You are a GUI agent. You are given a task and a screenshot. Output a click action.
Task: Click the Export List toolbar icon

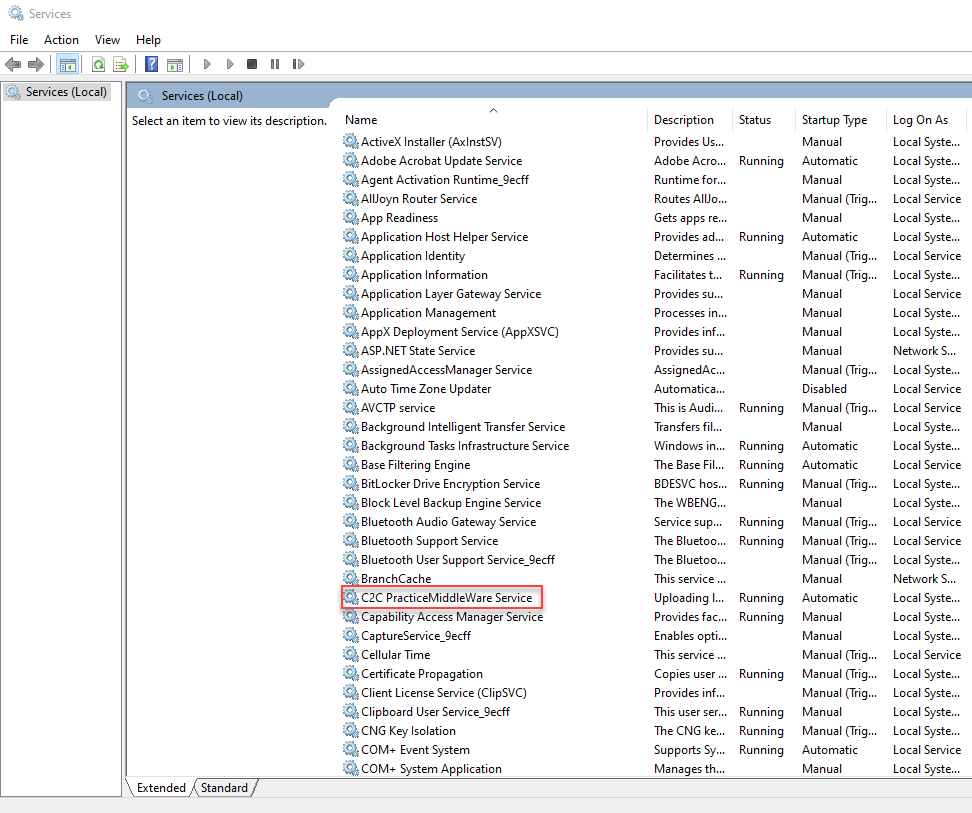click(121, 64)
